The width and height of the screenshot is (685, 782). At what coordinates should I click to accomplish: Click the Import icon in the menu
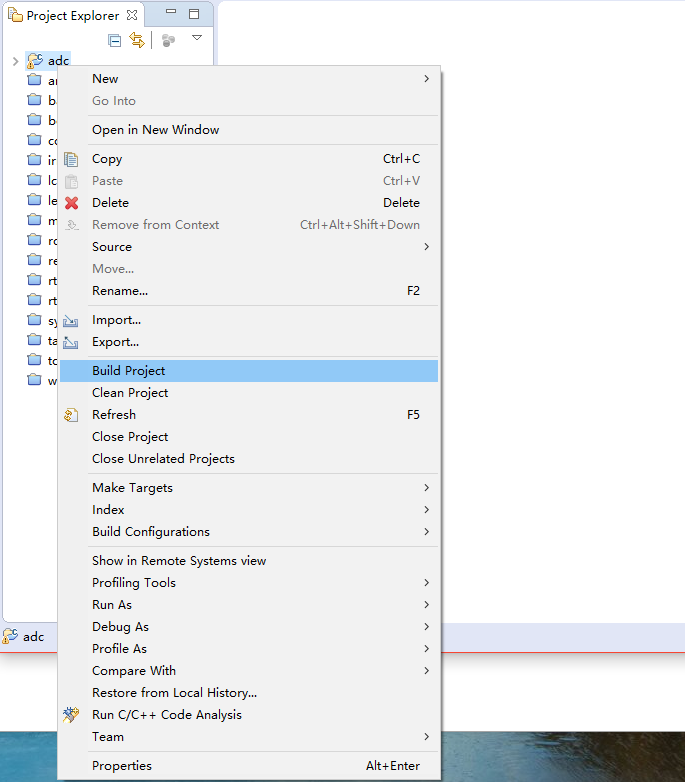(71, 321)
